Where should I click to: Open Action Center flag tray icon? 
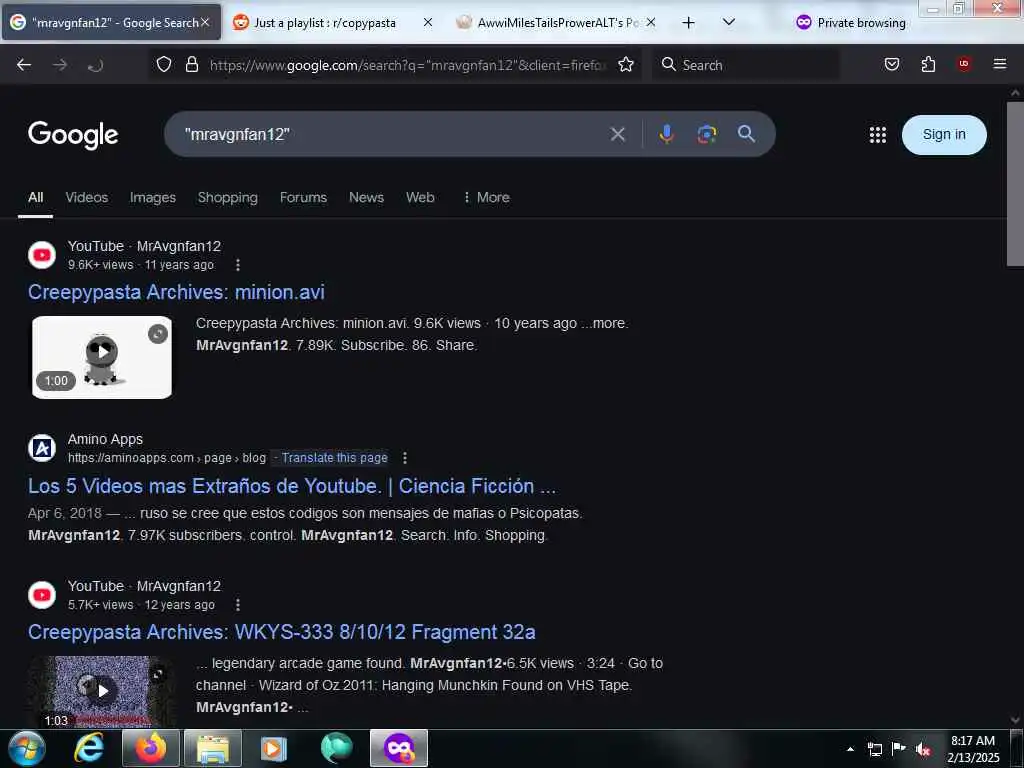(x=899, y=748)
